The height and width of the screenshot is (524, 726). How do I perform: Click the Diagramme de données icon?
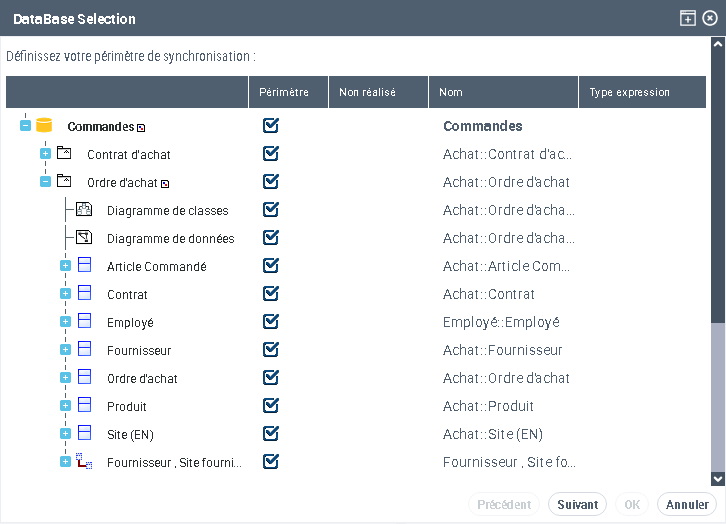84,238
